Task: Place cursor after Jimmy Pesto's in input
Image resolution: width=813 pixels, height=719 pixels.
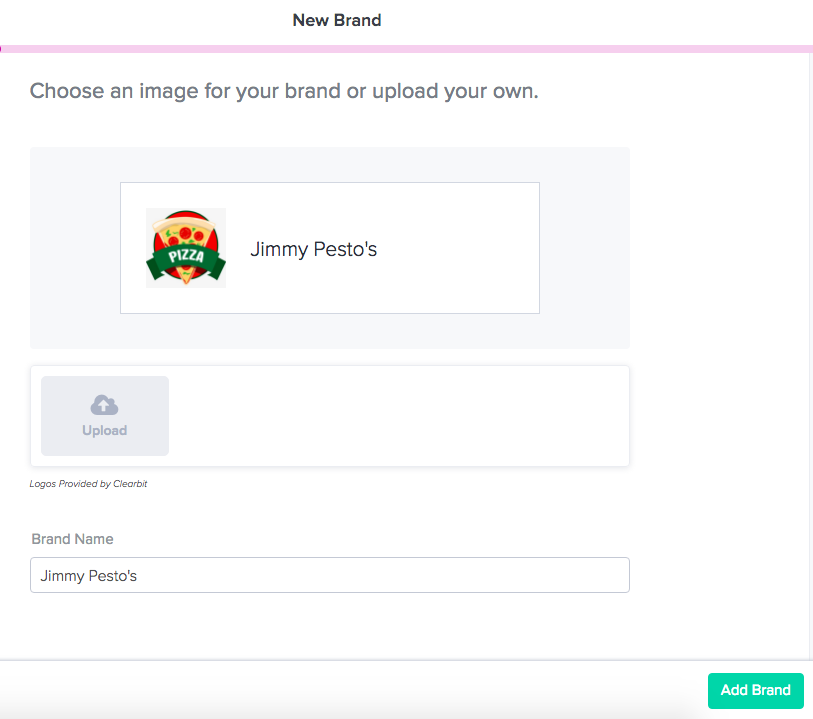Action: click(x=138, y=575)
